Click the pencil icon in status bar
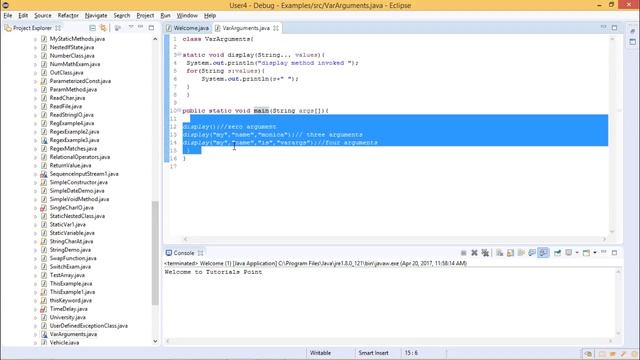Viewport: 640px width, 360px height. click(623, 354)
